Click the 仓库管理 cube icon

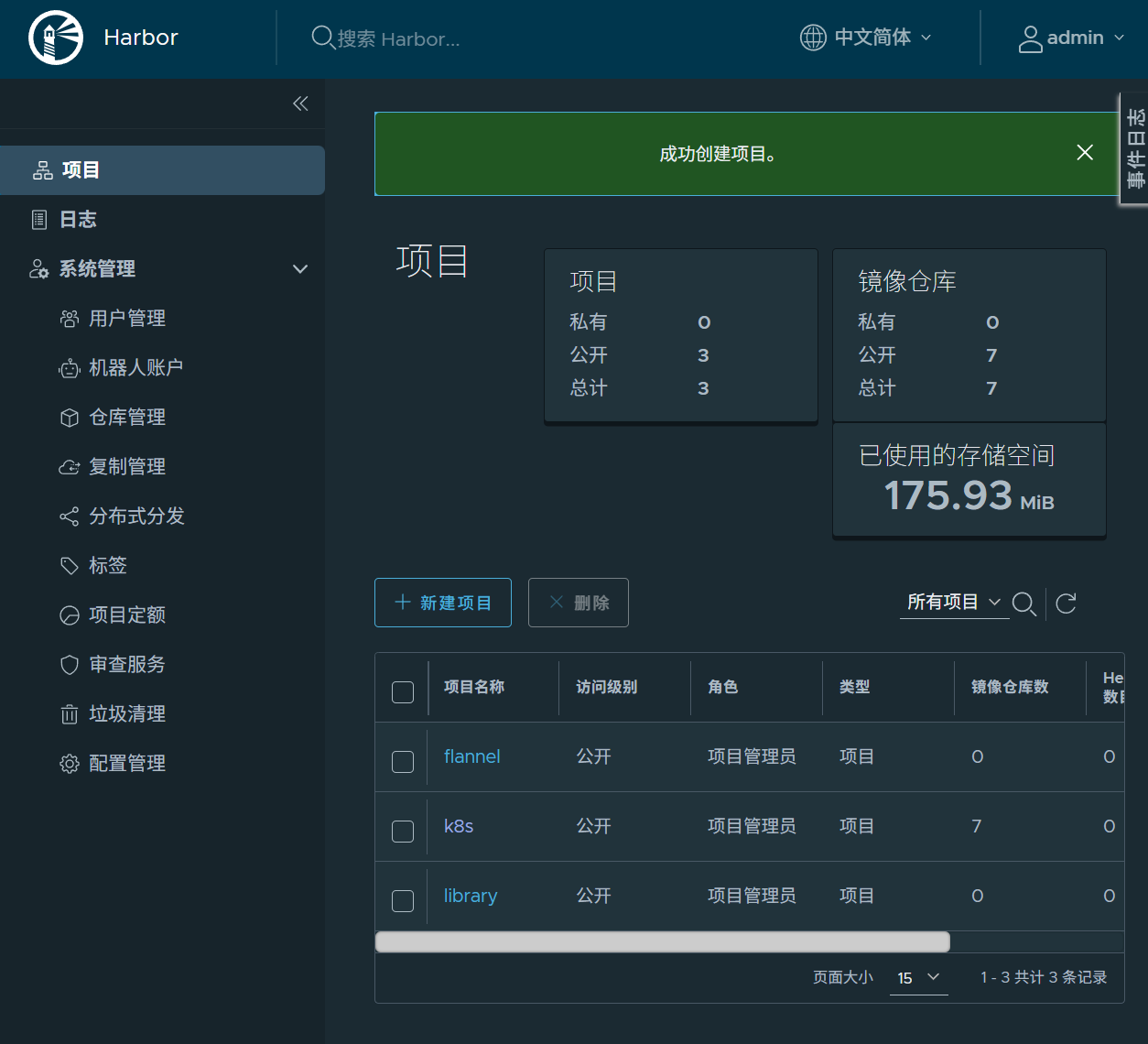point(70,418)
